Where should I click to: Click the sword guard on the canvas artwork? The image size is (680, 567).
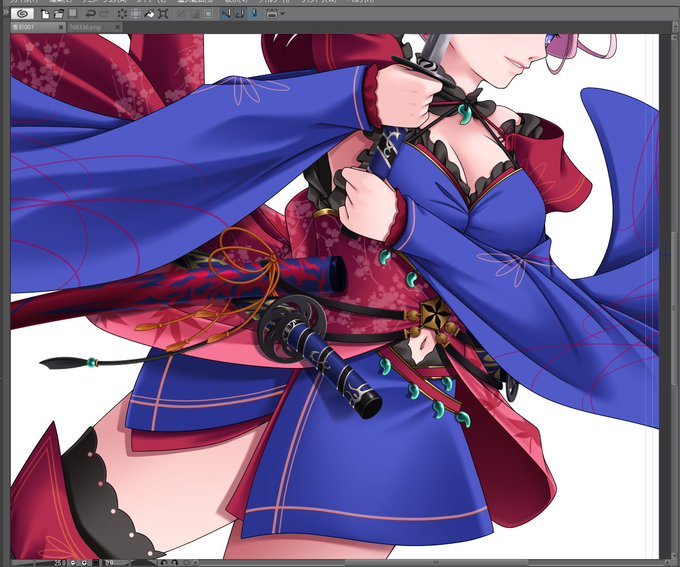click(x=291, y=328)
